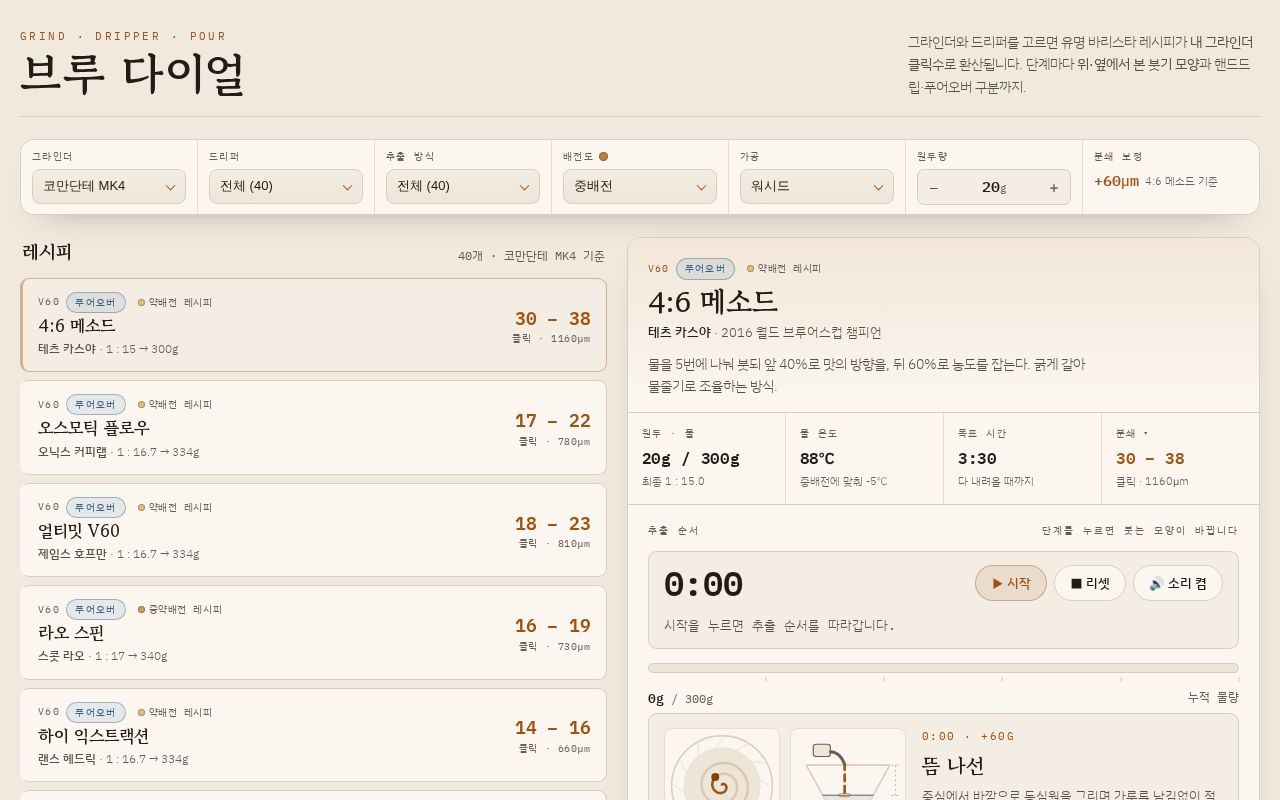Click the roast dot on the 4:6 메소드 card

pyautogui.click(x=141, y=302)
